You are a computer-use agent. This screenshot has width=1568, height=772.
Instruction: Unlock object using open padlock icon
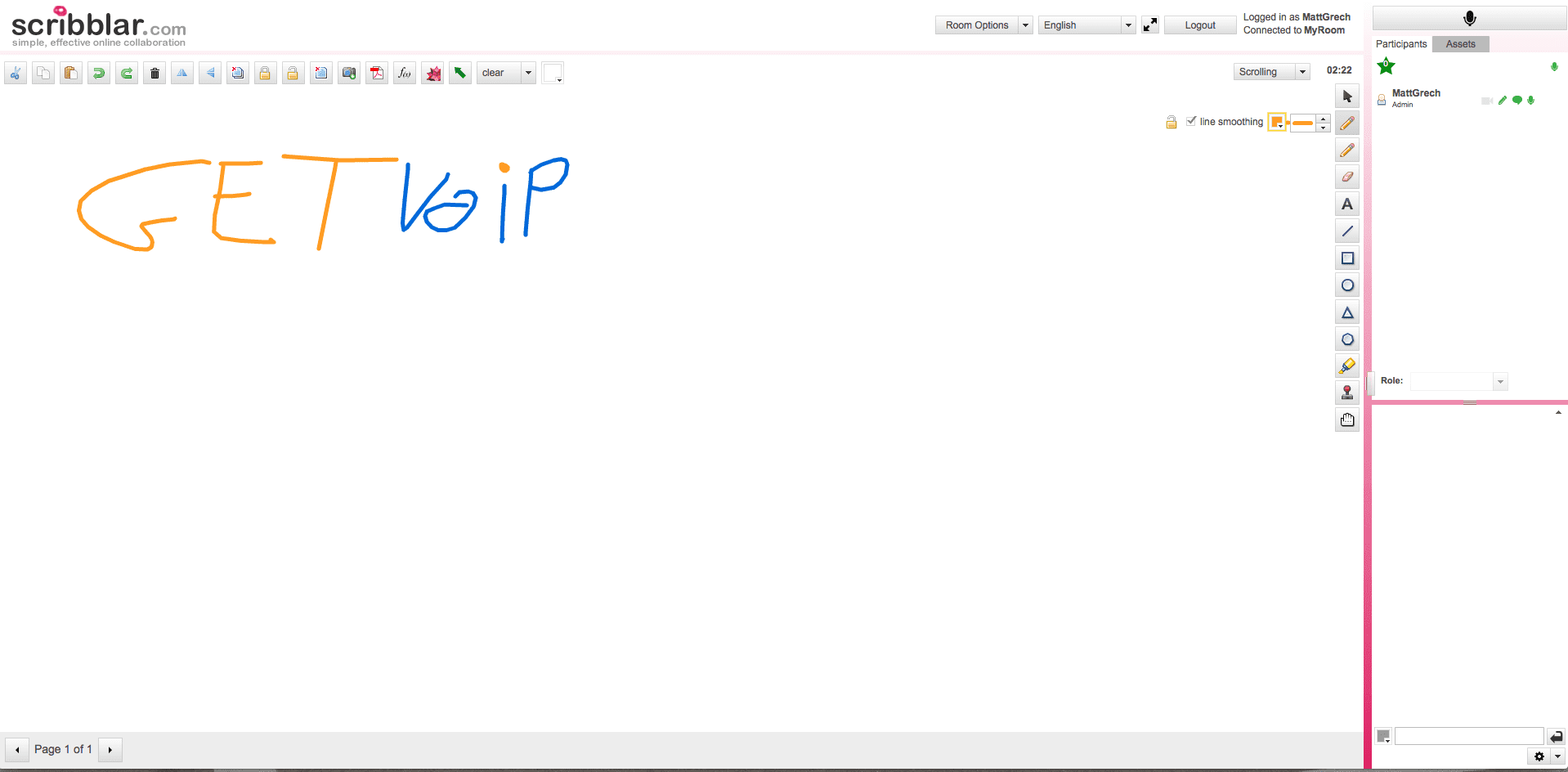pyautogui.click(x=293, y=74)
